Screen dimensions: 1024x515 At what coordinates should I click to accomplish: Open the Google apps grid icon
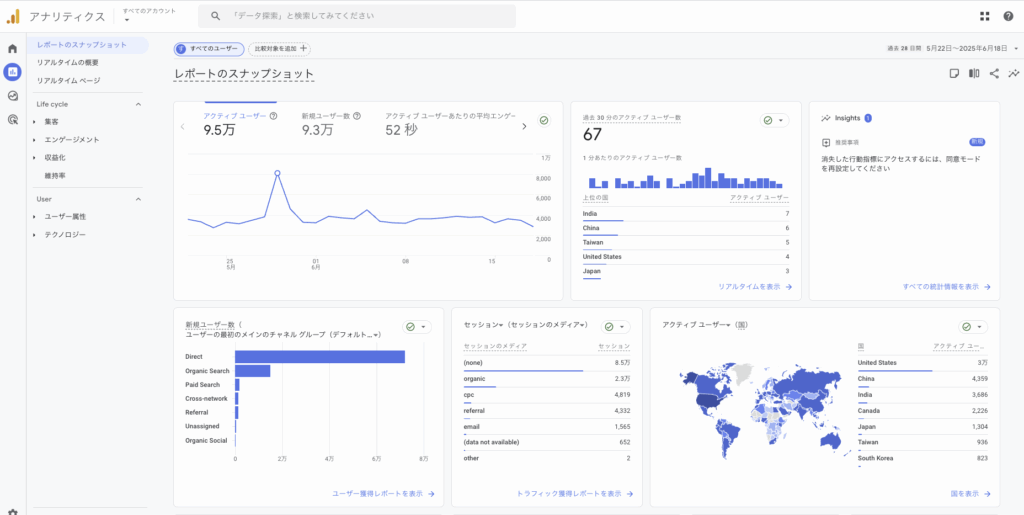[984, 16]
